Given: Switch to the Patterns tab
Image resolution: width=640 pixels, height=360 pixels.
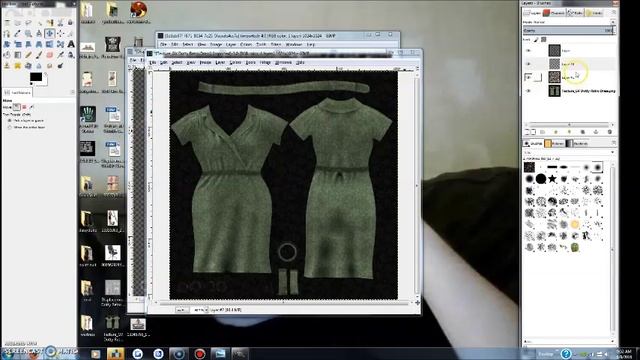Looking at the screenshot, I should pyautogui.click(x=555, y=143).
